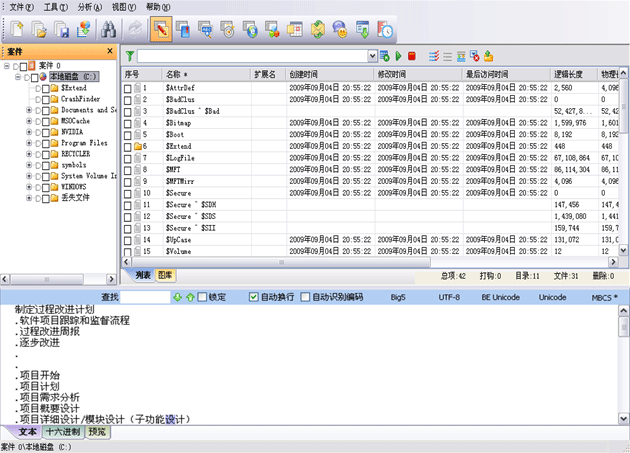This screenshot has width=630, height=453.
Task: Select the Big5 encoding option
Action: coord(398,297)
